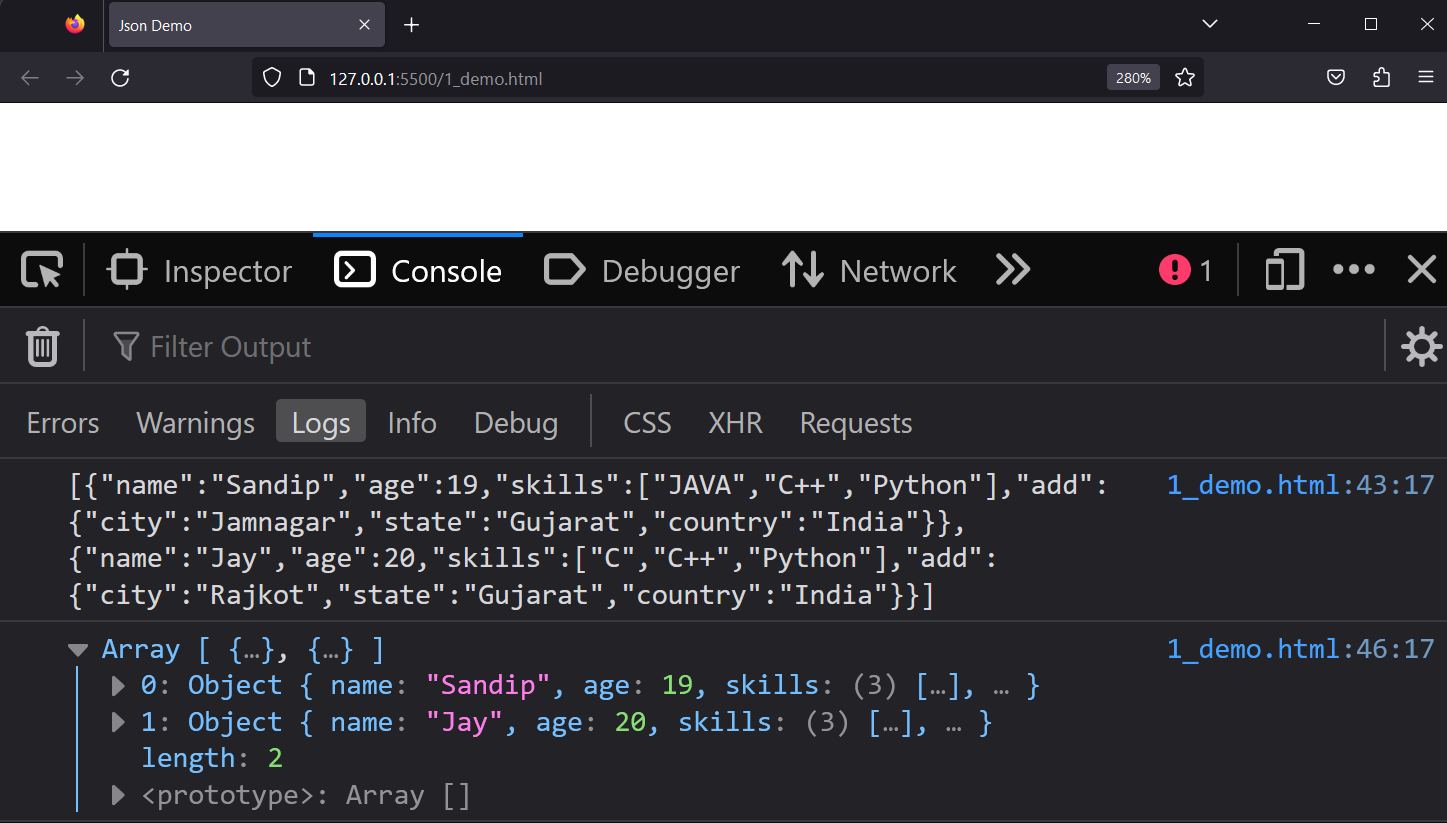The height and width of the screenshot is (823, 1447).
Task: Click the red error count badge
Action: click(1186, 270)
